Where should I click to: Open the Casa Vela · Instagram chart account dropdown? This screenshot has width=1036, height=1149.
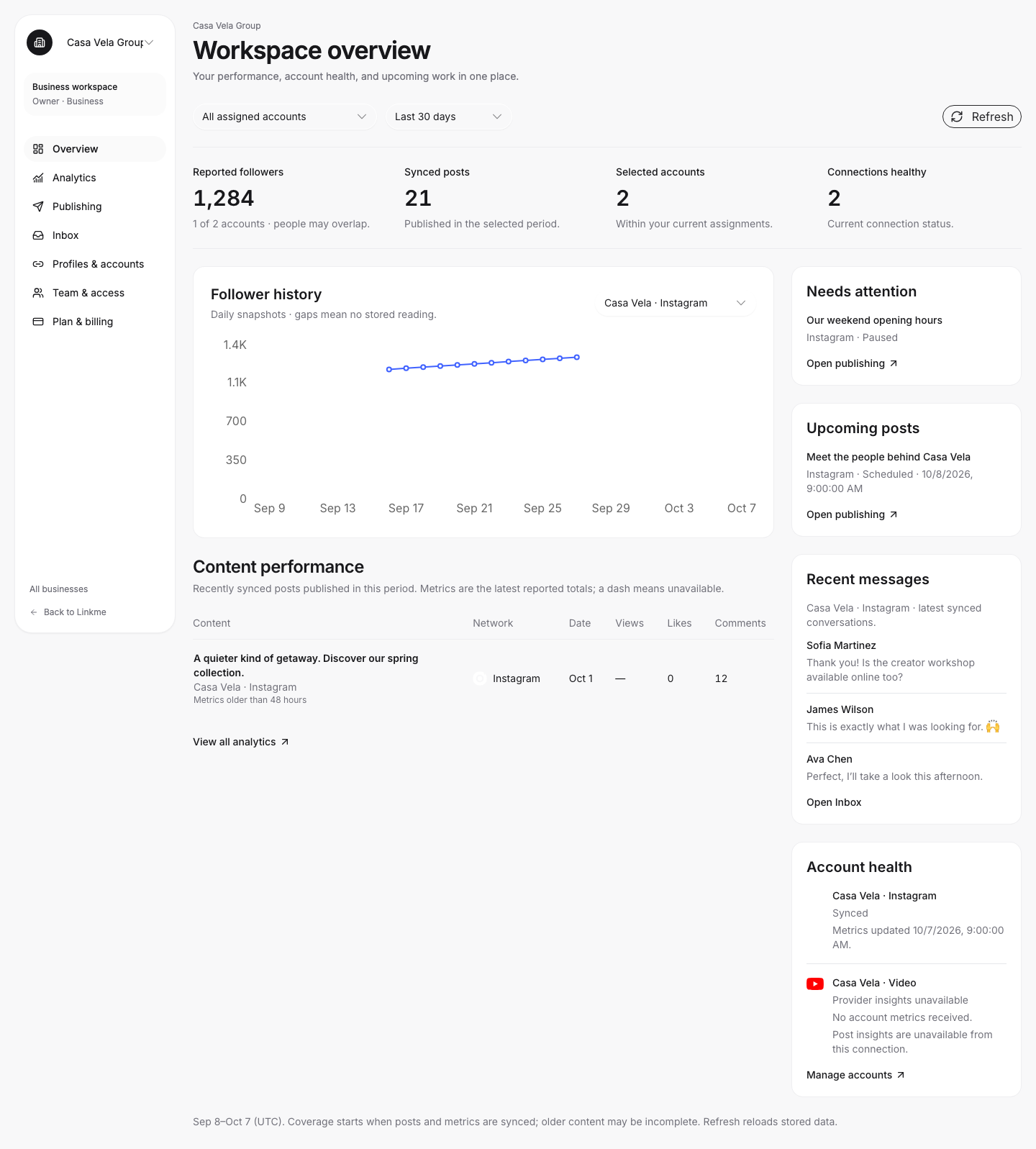[x=675, y=303]
